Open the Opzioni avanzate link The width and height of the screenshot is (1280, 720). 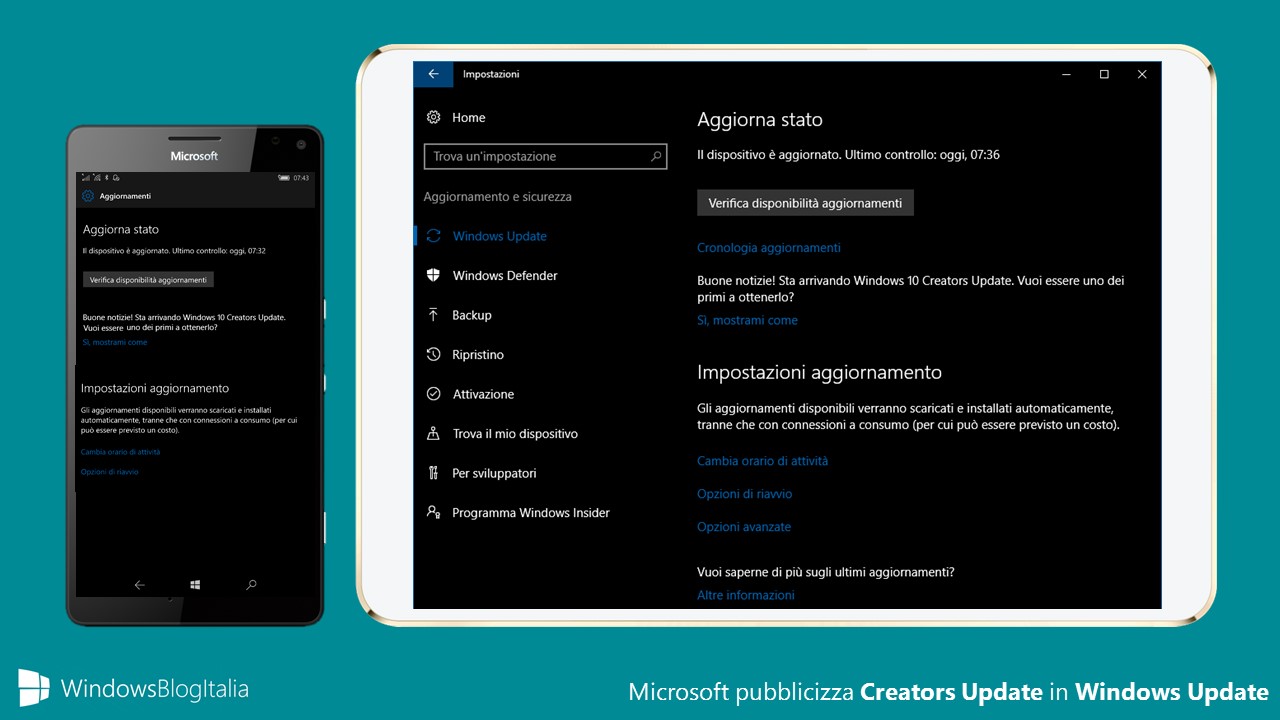(744, 527)
